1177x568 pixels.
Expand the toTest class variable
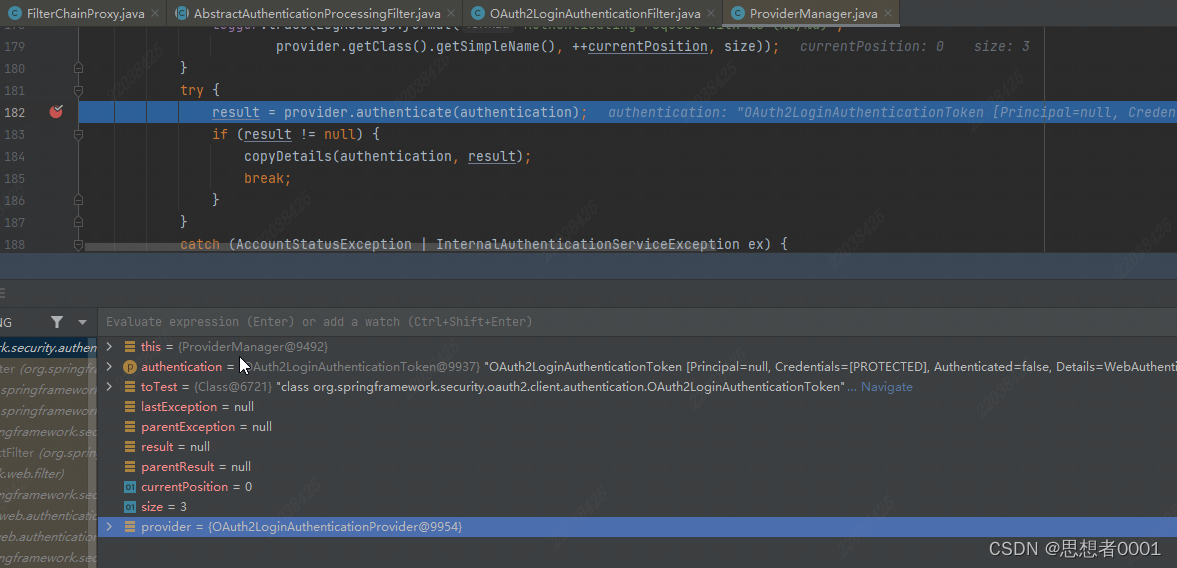click(x=109, y=387)
